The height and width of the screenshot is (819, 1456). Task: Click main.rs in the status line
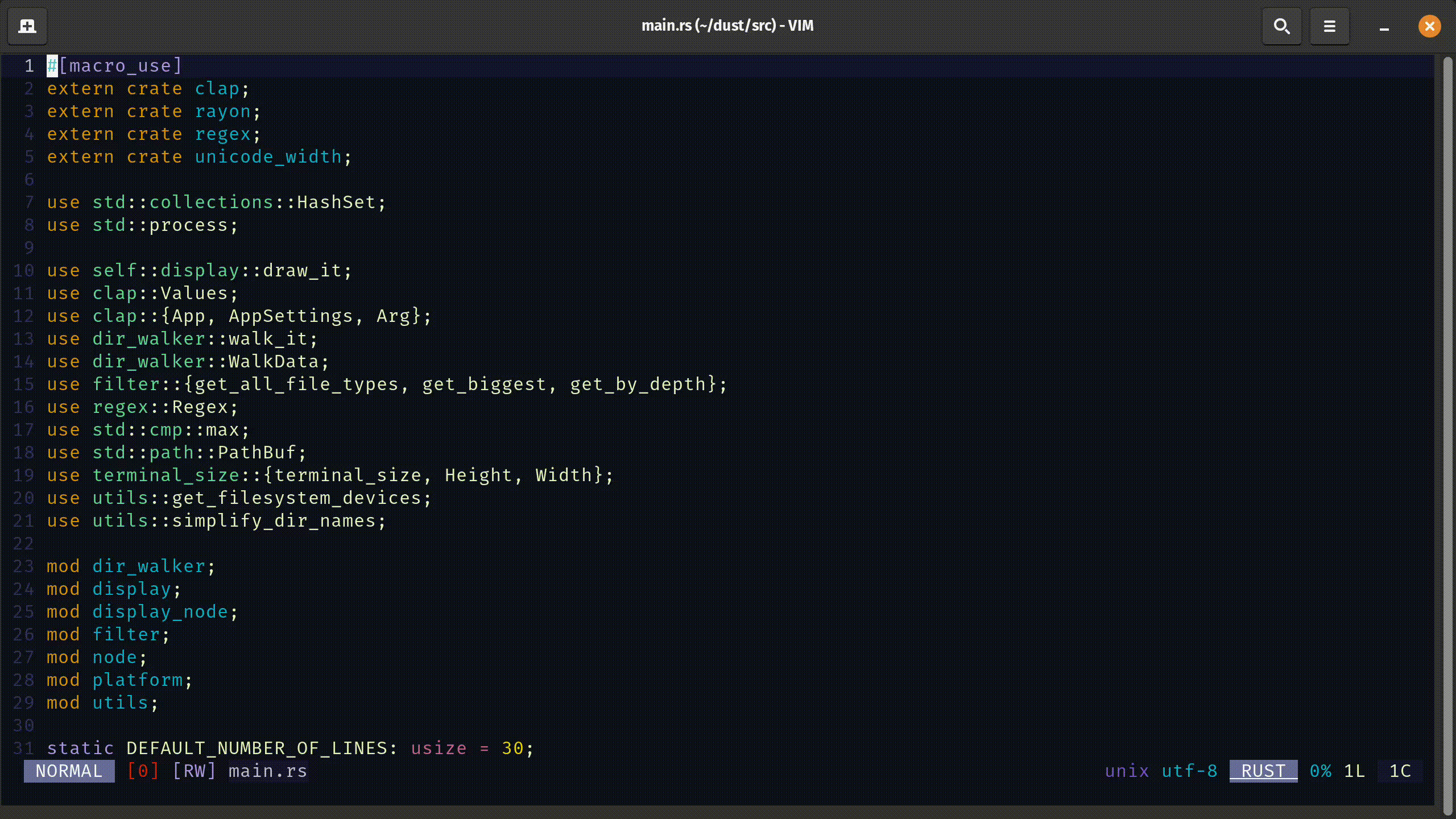click(267, 771)
